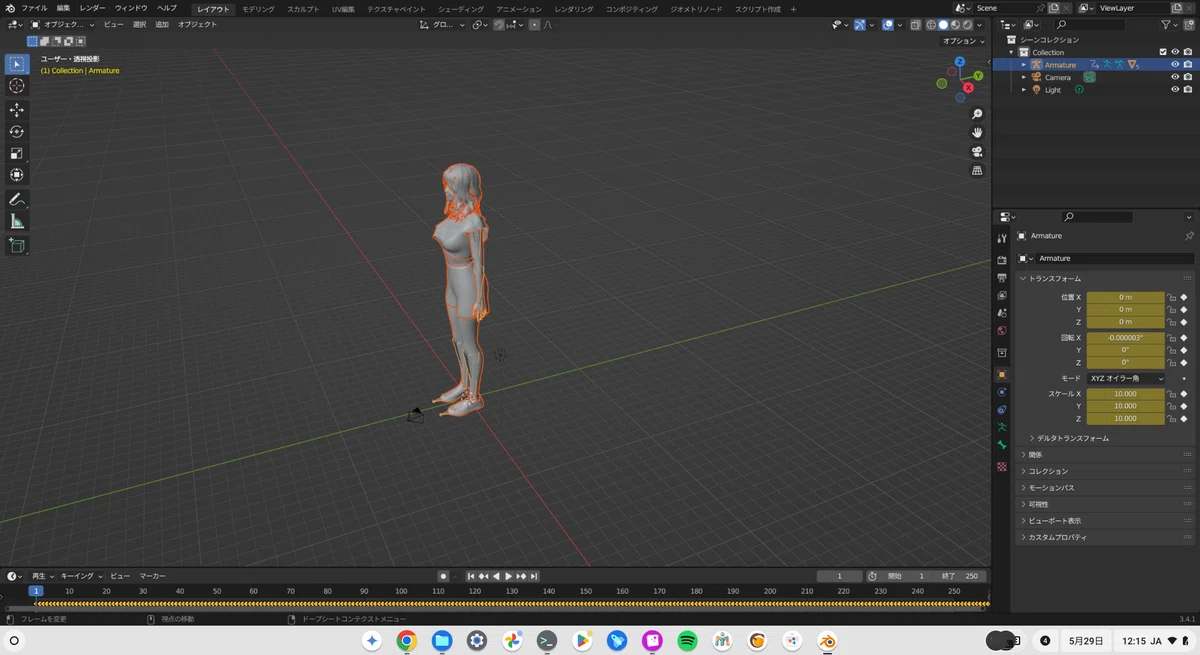
Task: Switch to the シェーディング workspace tab
Action: [461, 9]
